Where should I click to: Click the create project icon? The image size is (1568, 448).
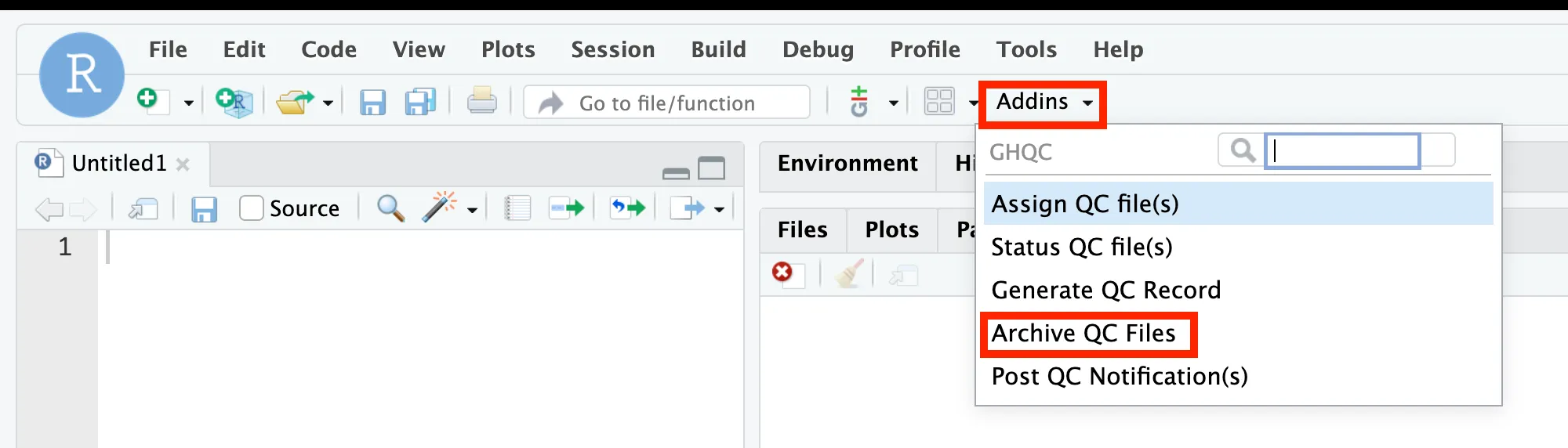(x=234, y=102)
